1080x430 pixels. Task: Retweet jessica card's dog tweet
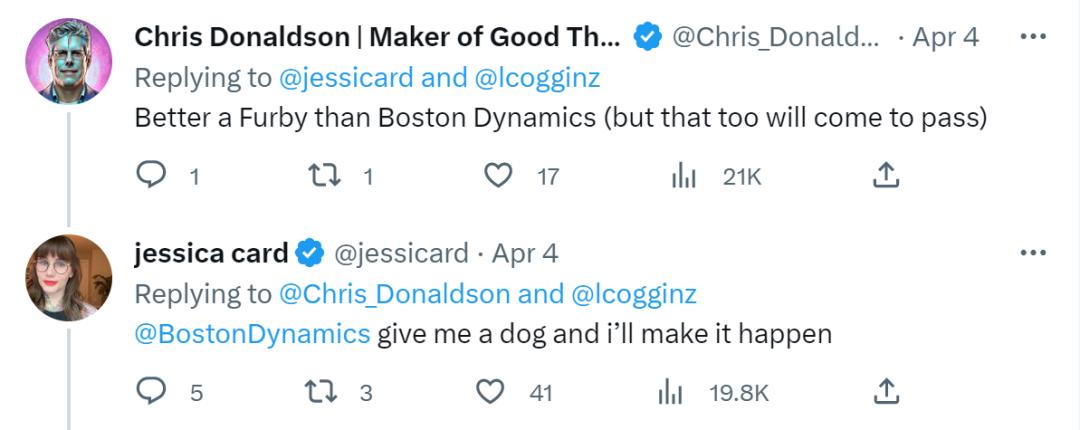(321, 392)
